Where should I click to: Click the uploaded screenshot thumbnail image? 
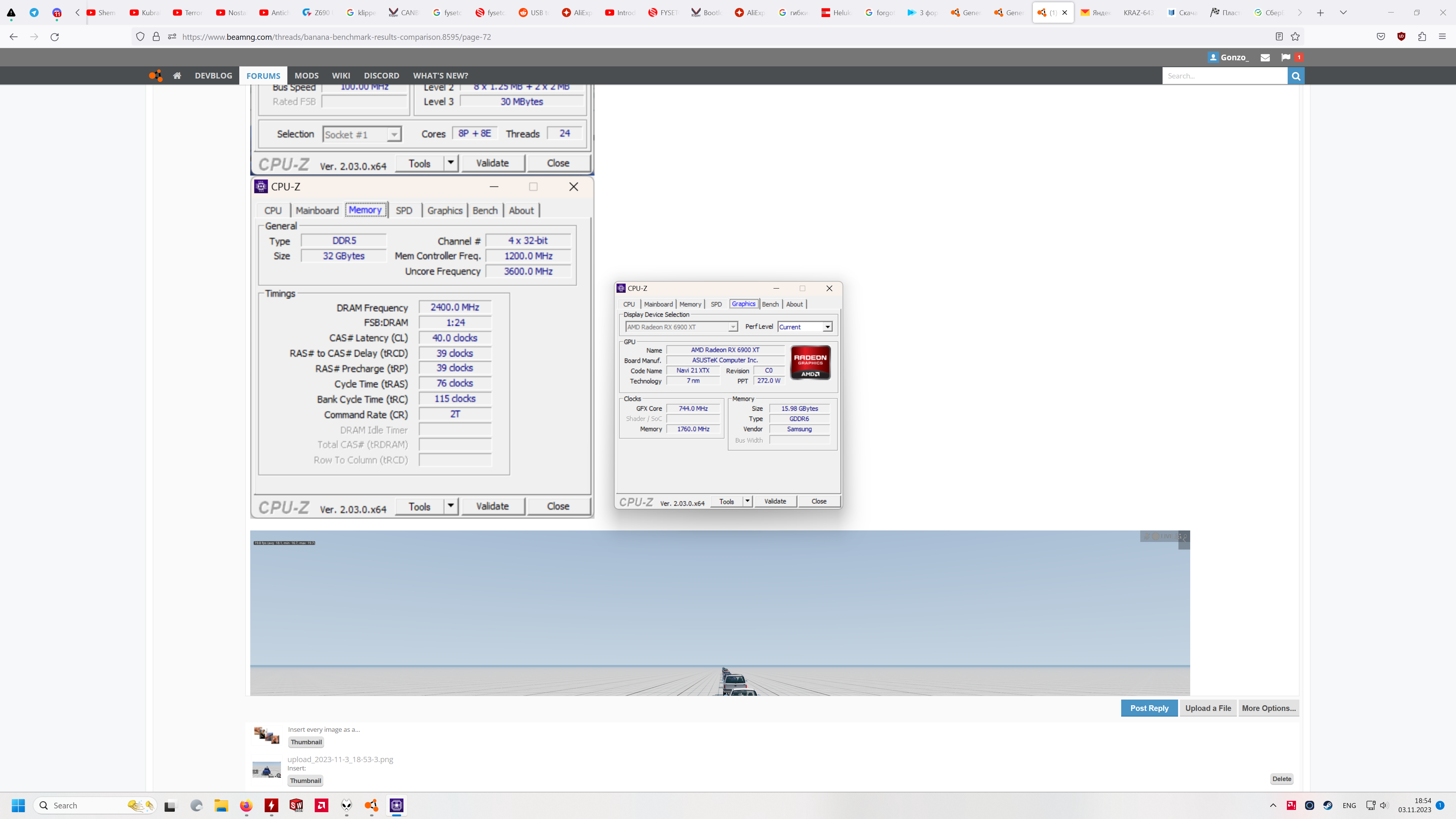click(x=266, y=770)
